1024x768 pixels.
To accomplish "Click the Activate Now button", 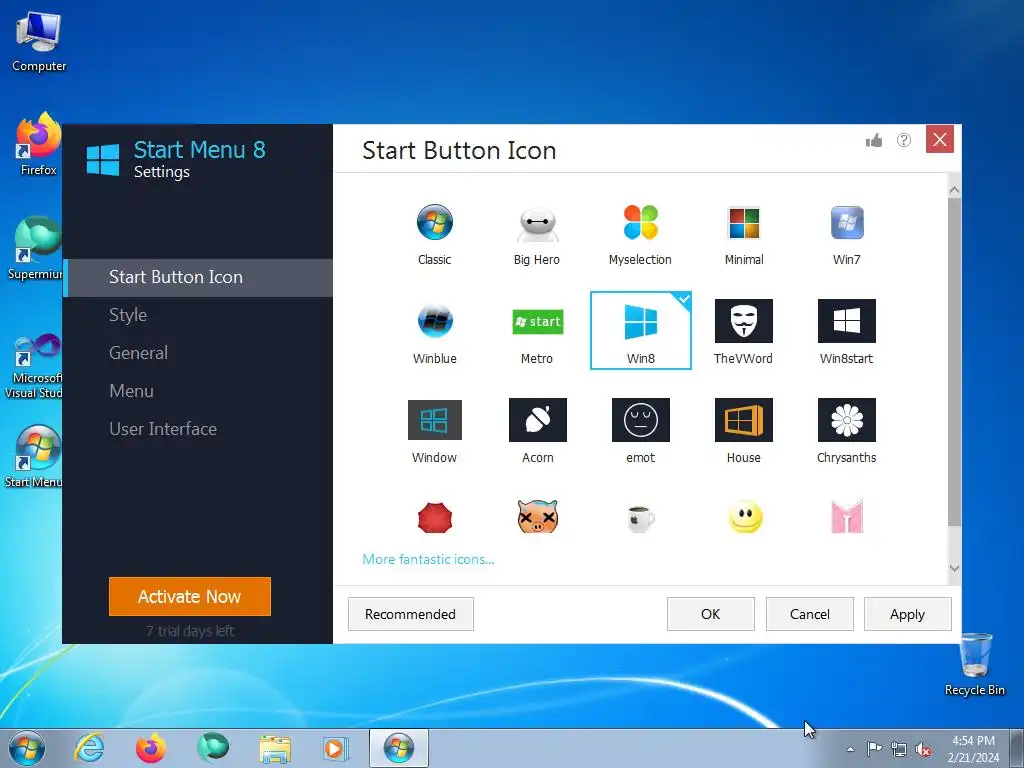I will [x=190, y=596].
